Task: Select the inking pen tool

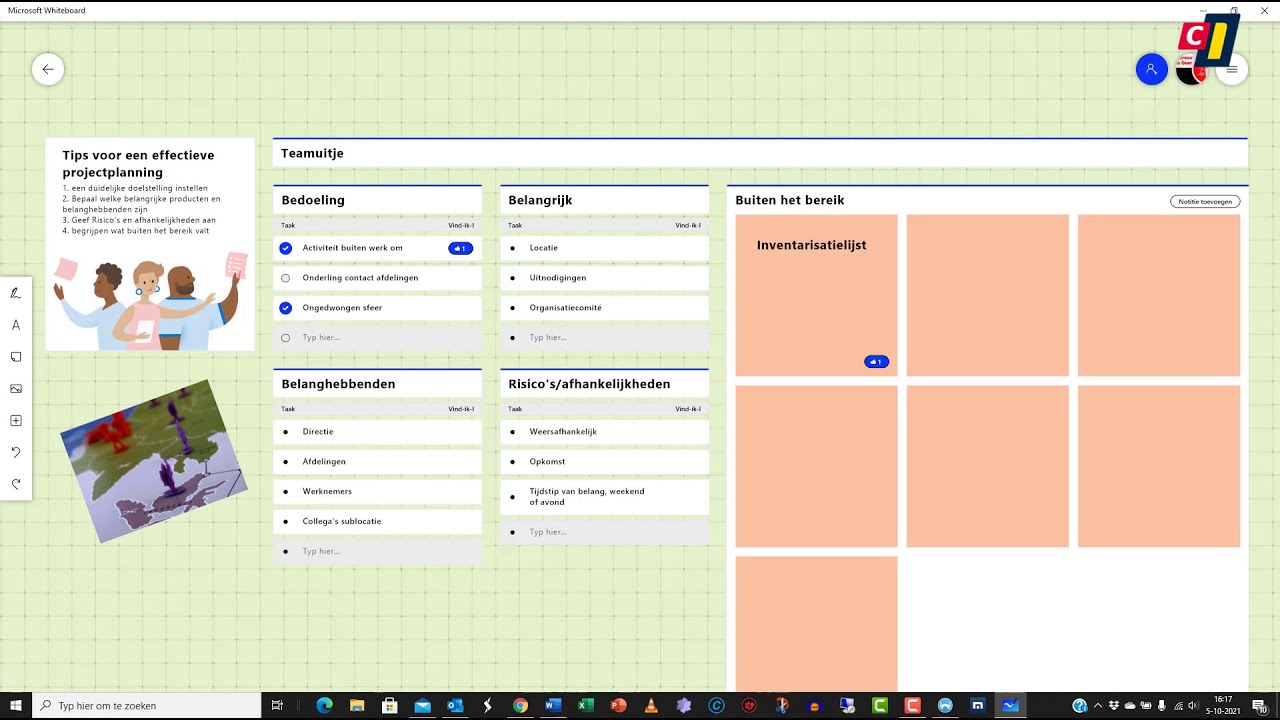Action: (x=16, y=293)
